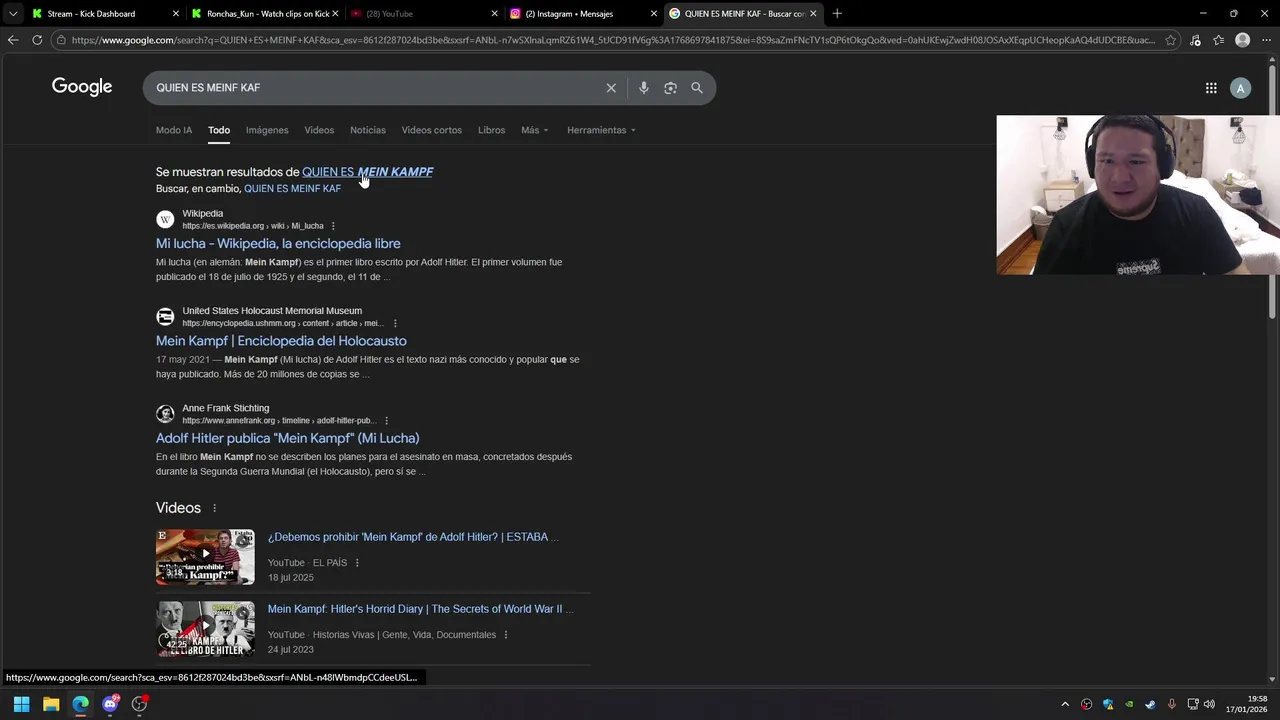
Task: Open the browser profile icon in the toolbar
Action: coord(1242,40)
